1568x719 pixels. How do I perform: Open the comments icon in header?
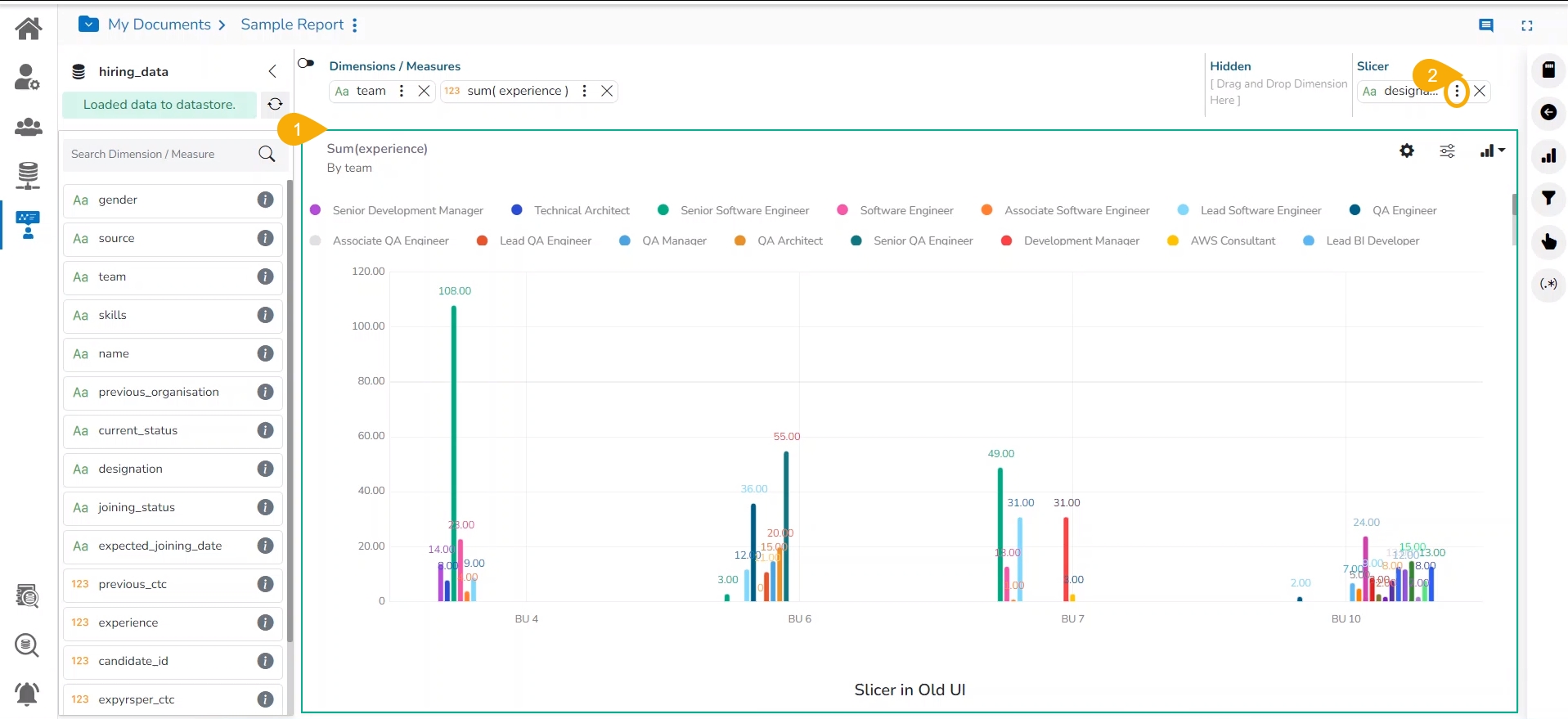click(1486, 25)
